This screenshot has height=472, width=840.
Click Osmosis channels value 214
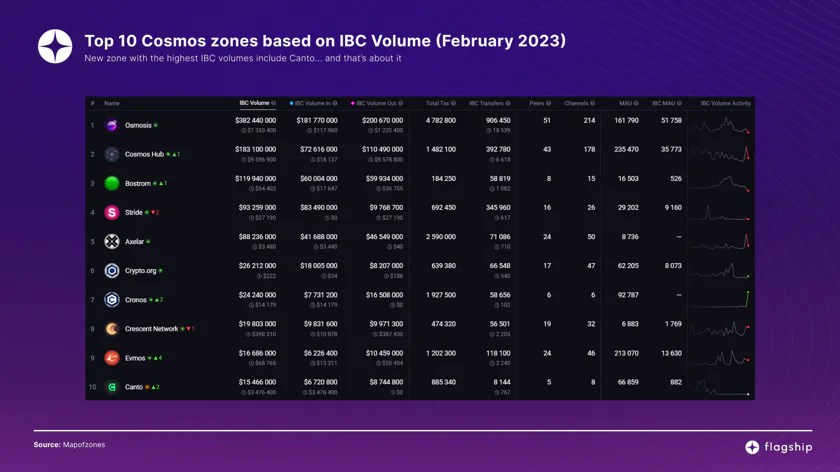[589, 121]
